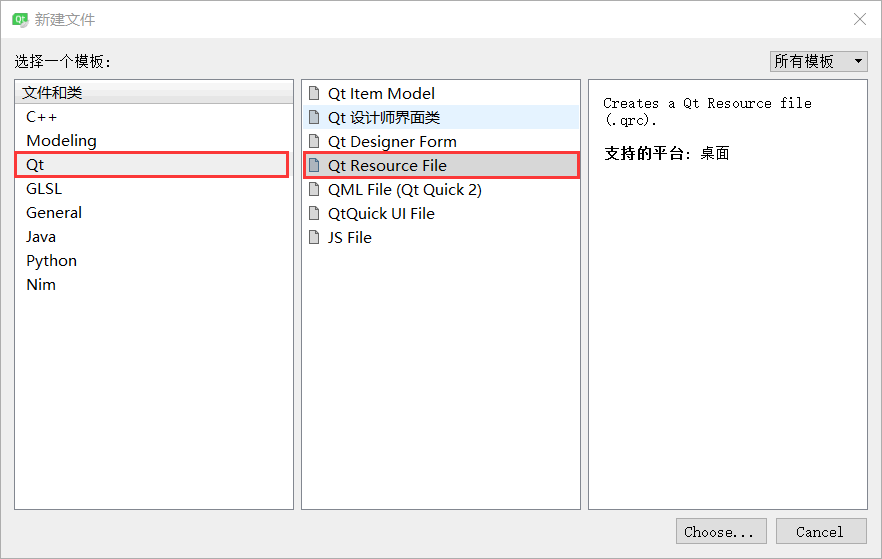
Task: Click the Cancel button
Action: click(x=821, y=531)
